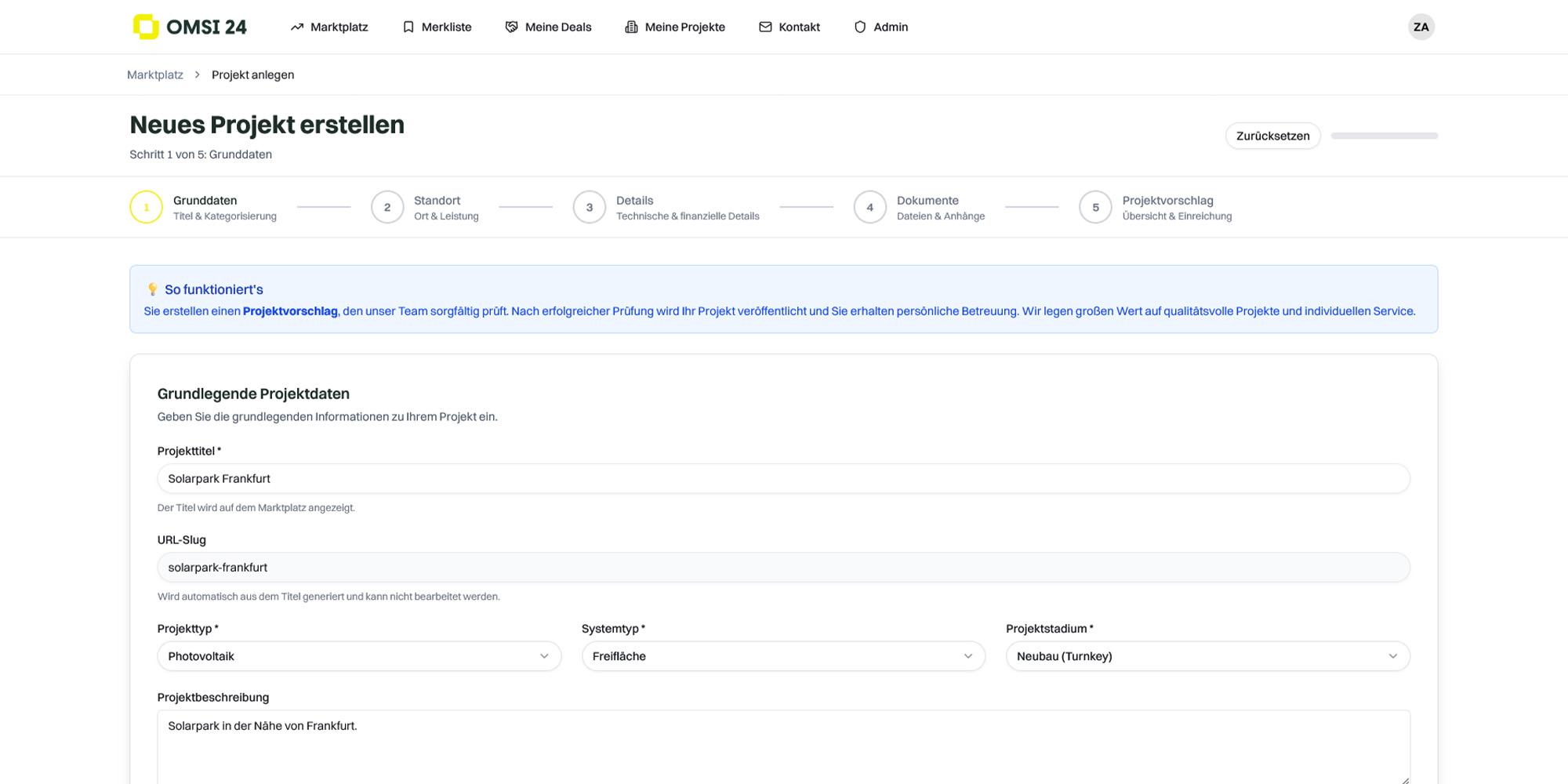
Task: Click the Admin shield icon
Action: click(x=860, y=27)
